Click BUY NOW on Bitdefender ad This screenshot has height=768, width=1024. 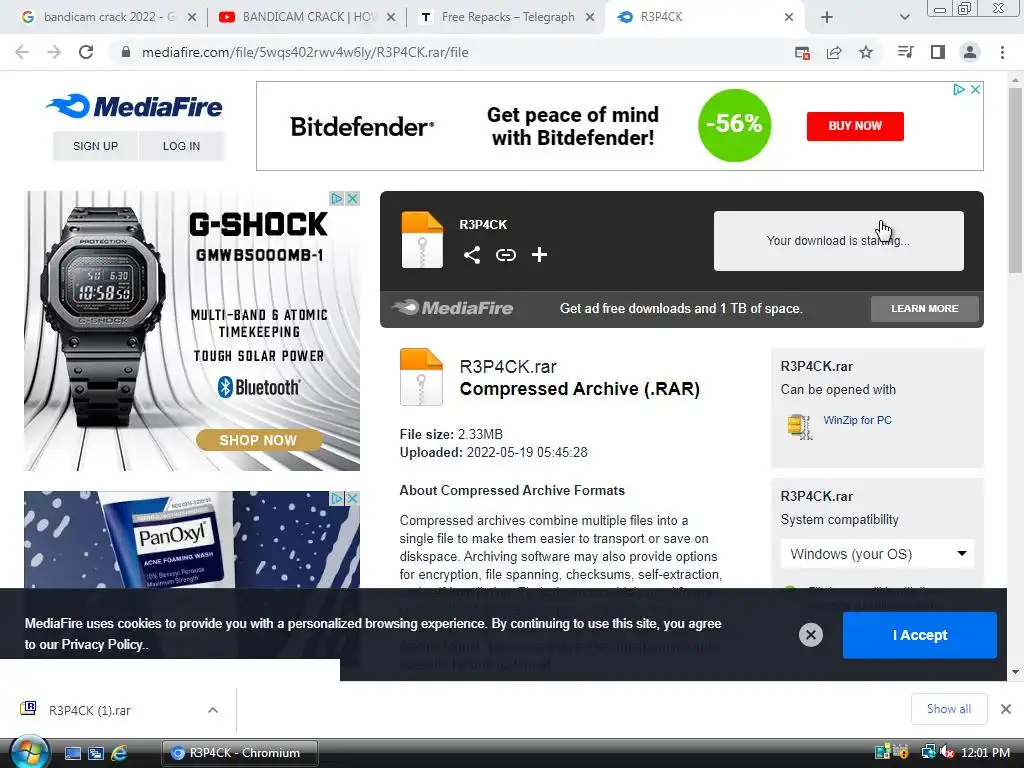point(855,126)
